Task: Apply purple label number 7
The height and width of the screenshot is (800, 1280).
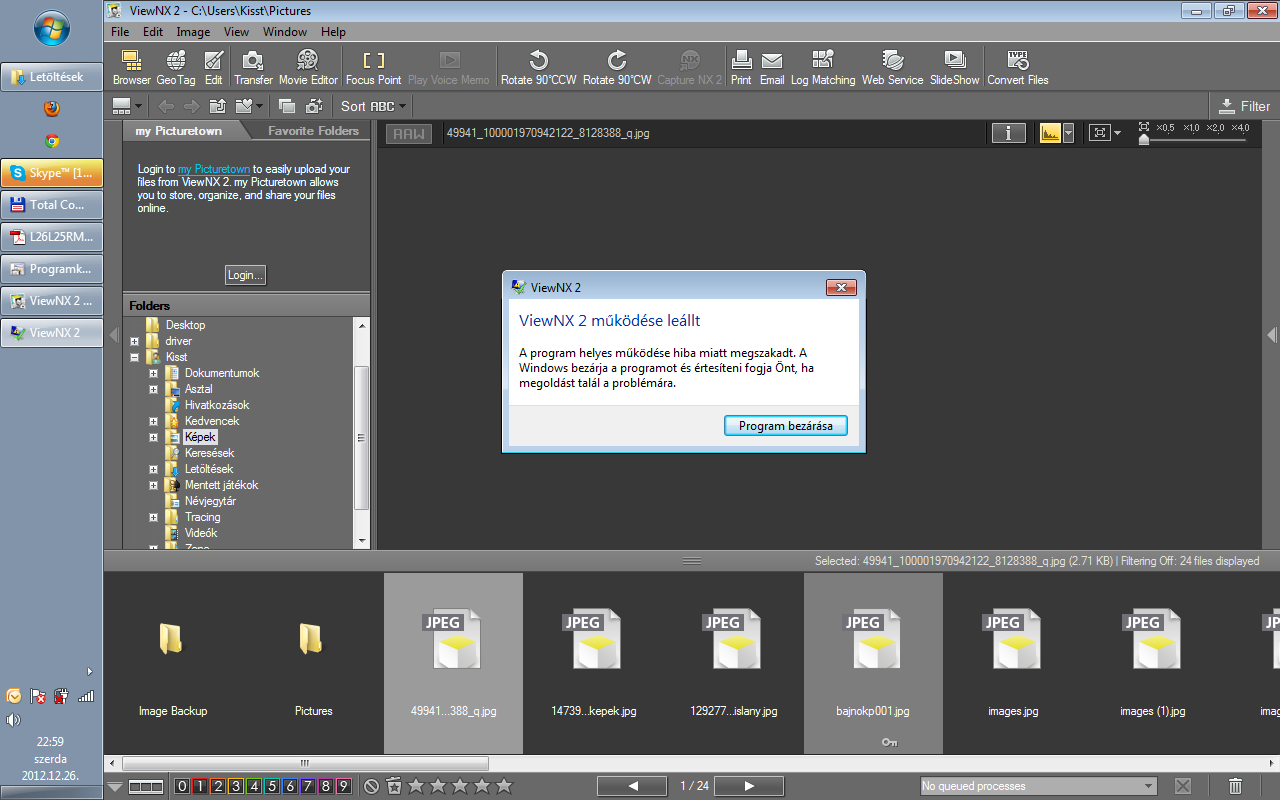Action: coord(308,786)
